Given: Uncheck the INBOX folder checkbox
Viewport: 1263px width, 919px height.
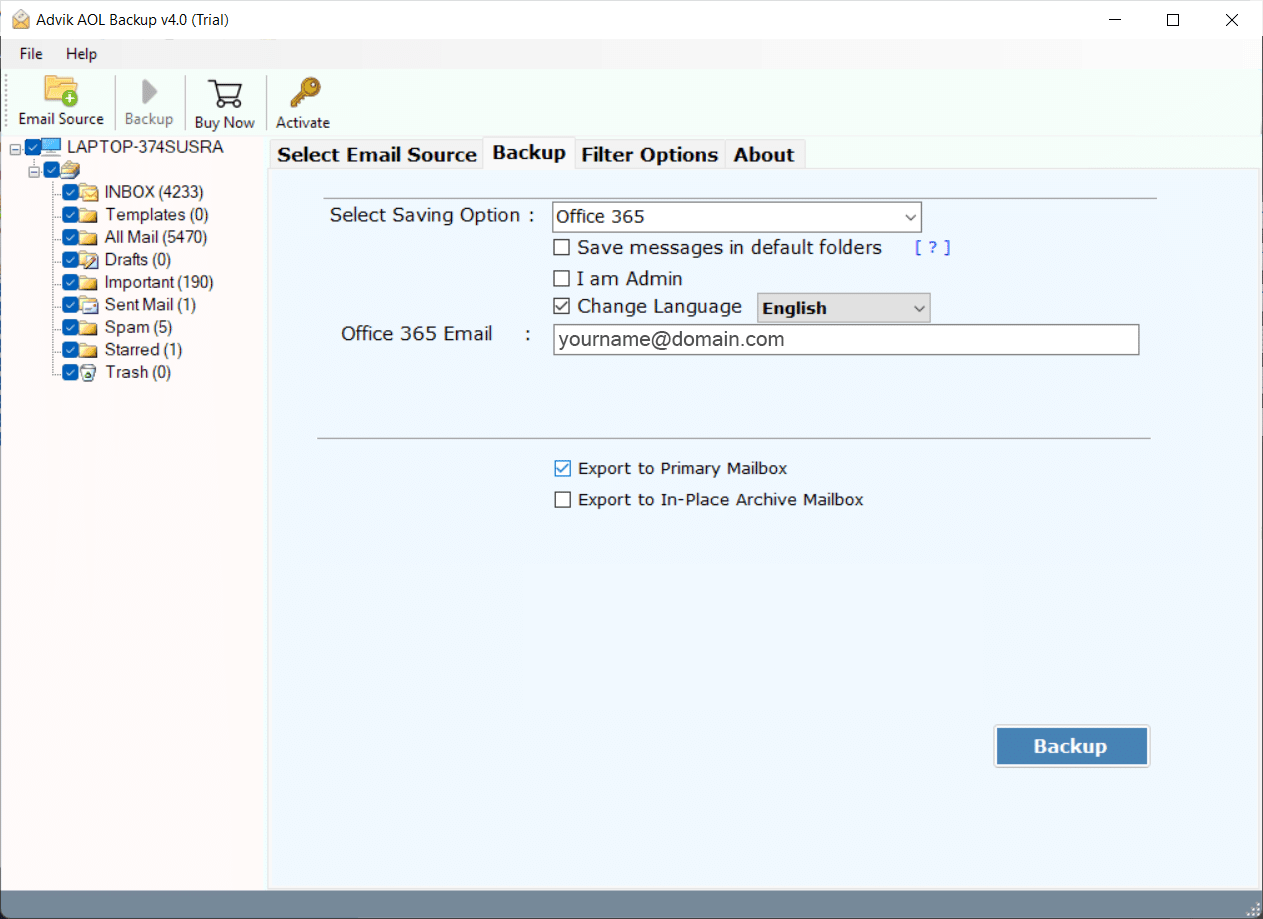Looking at the screenshot, I should 70,192.
